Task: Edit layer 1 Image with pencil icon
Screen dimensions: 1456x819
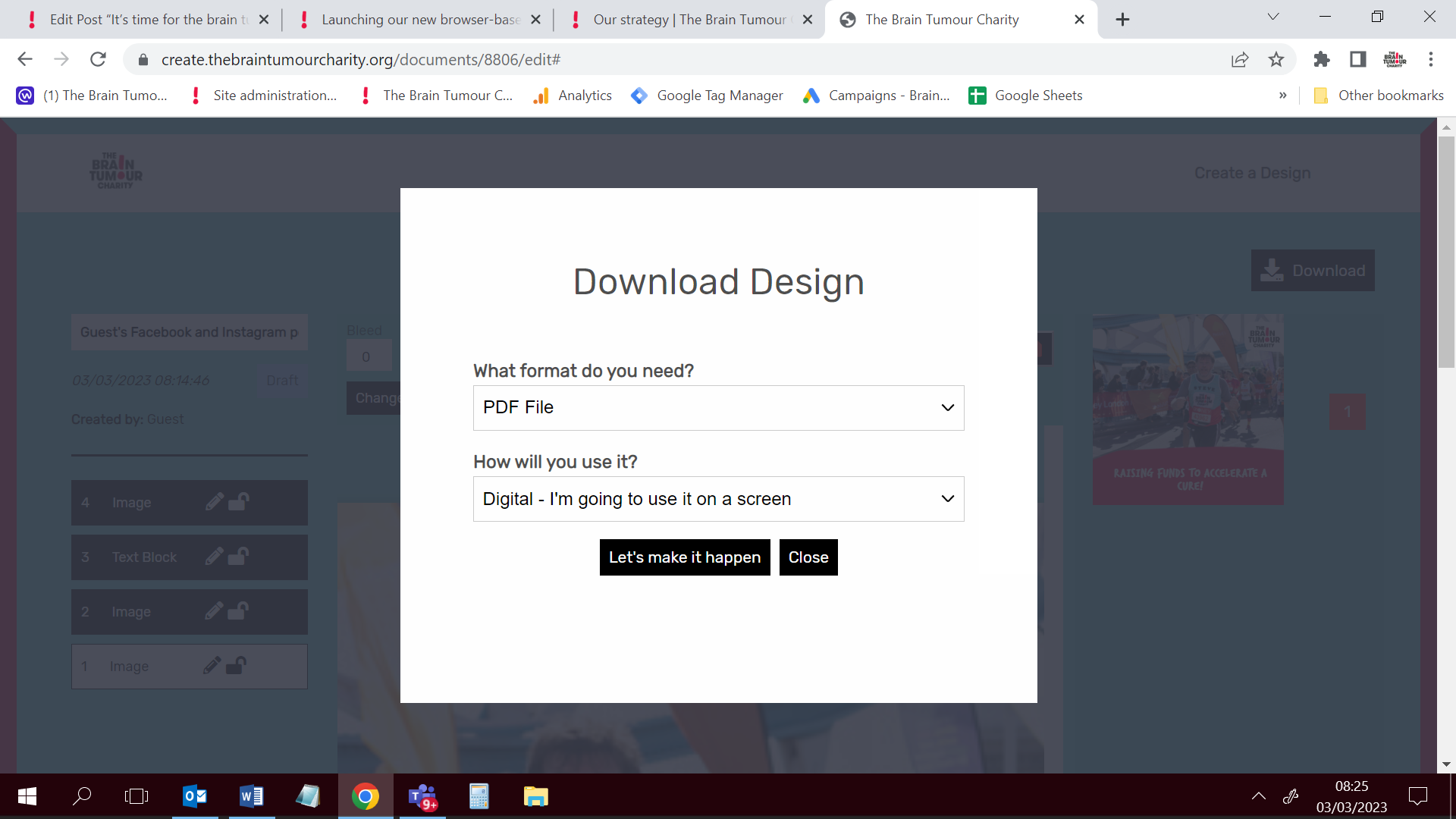Action: (x=212, y=666)
